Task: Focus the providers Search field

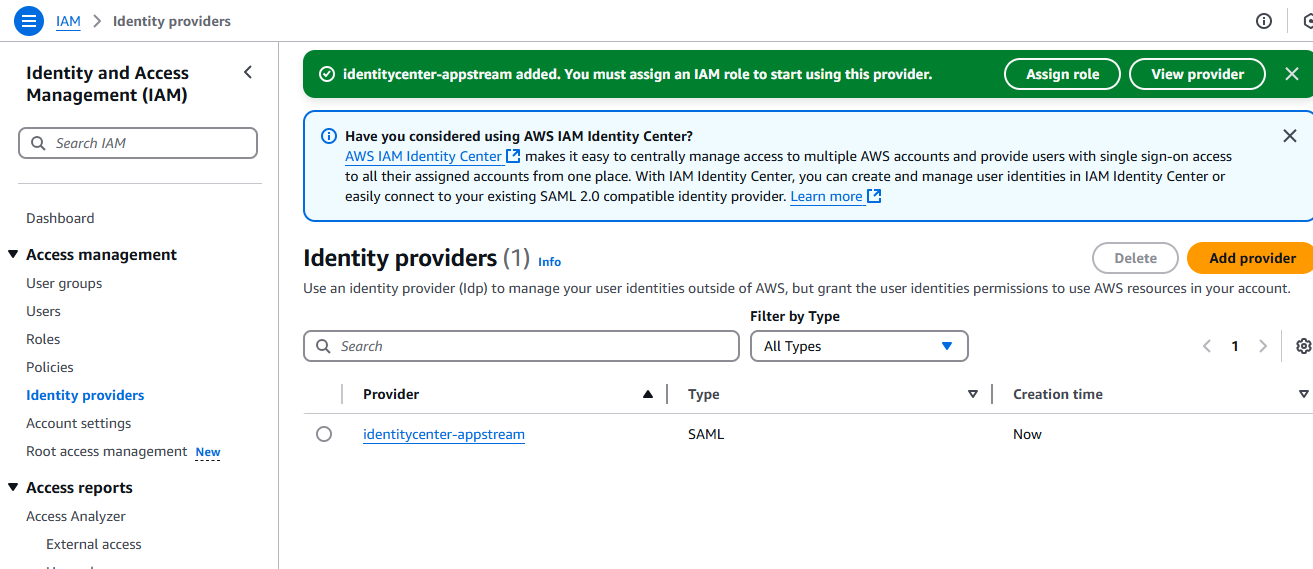Action: pos(521,346)
